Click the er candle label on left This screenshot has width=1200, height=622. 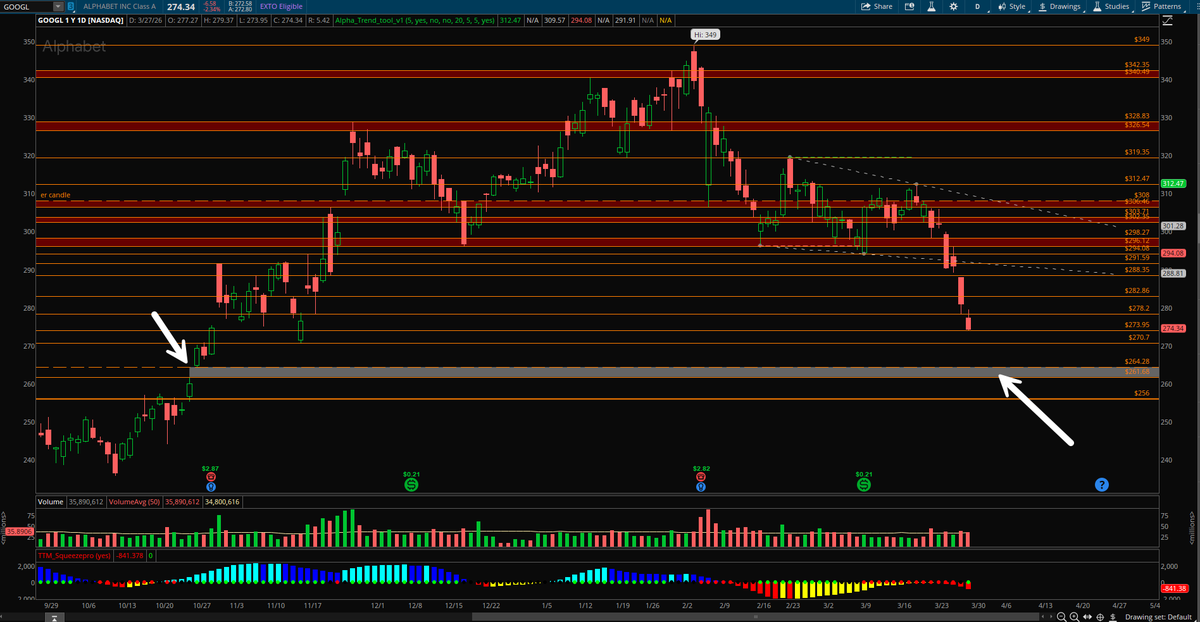[55, 194]
